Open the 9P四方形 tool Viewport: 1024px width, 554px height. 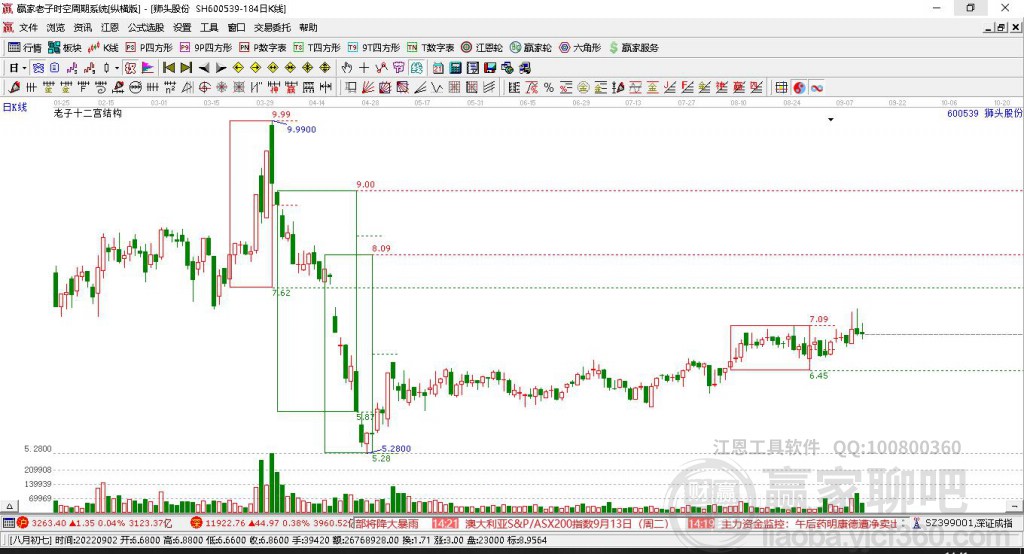pyautogui.click(x=206, y=48)
